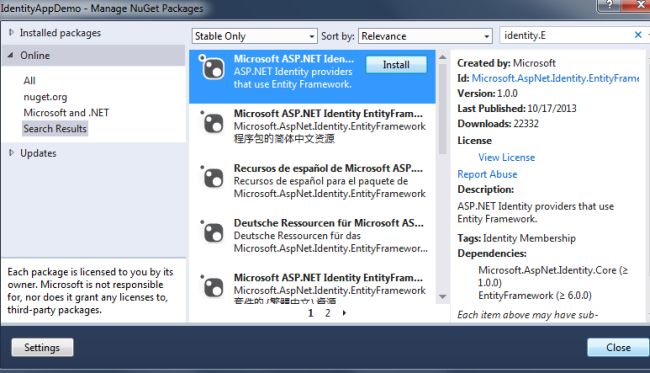Go to next results page with arrow

(344, 313)
